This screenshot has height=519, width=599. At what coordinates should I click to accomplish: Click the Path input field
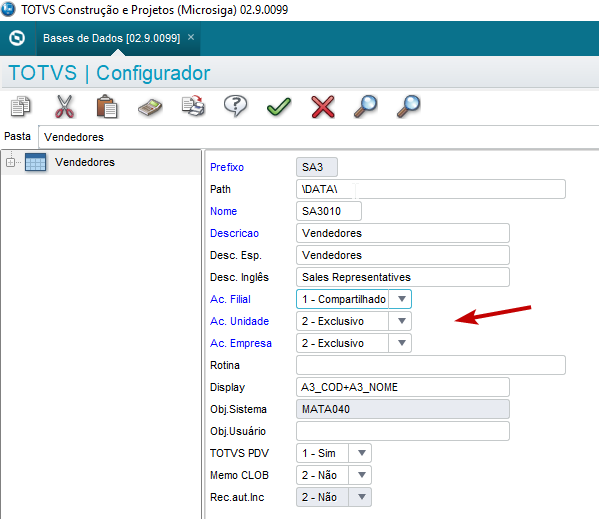431,189
